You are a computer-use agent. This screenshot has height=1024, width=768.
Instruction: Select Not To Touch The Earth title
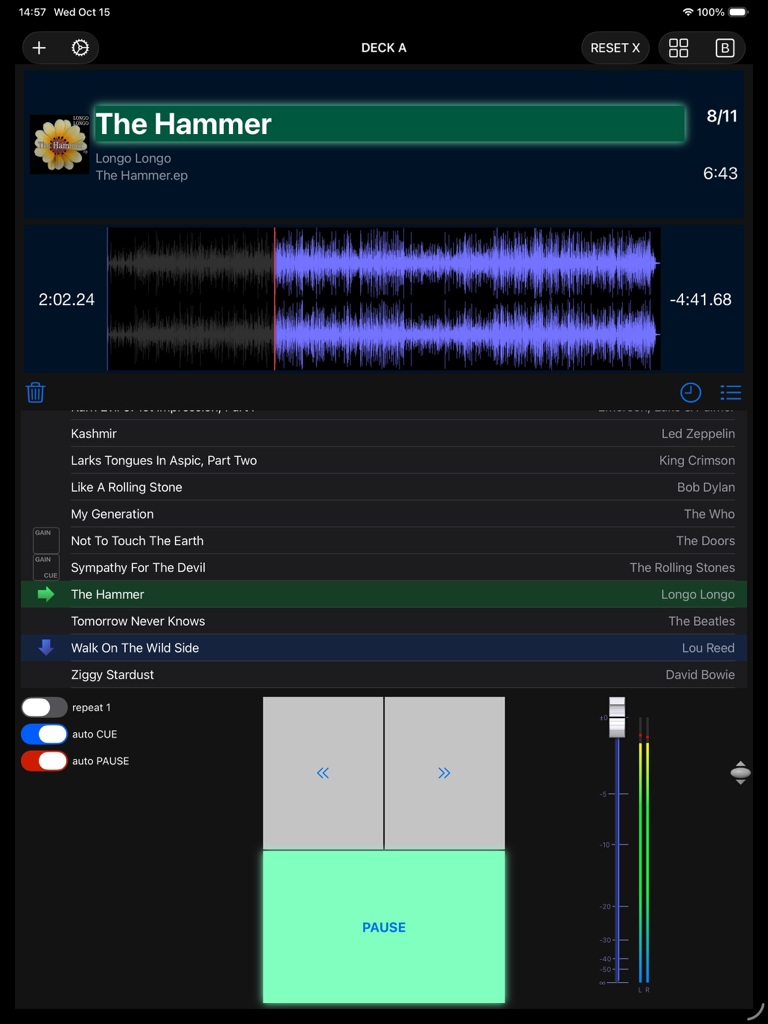tap(137, 541)
